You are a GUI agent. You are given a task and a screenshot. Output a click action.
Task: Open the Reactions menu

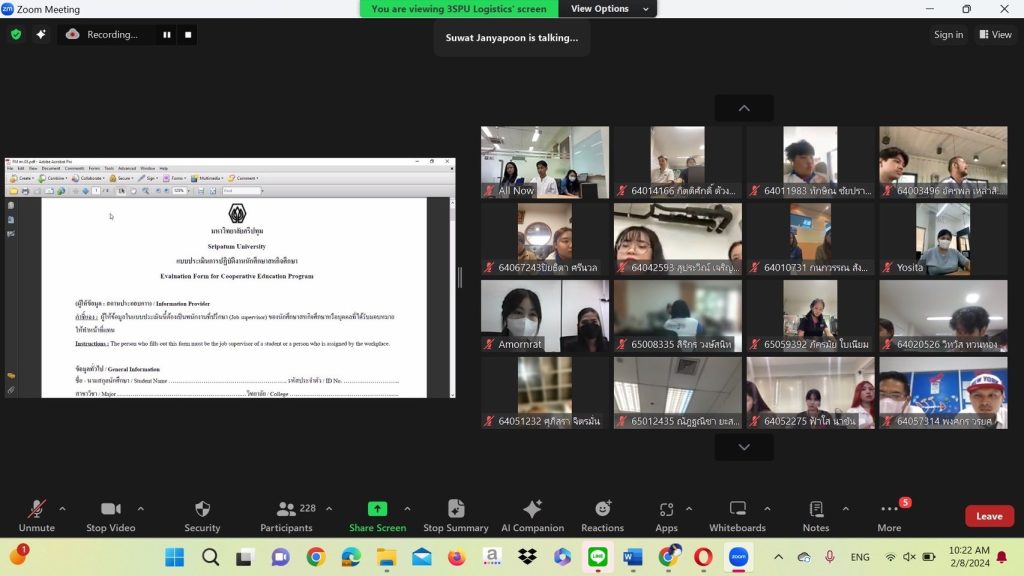pos(602,516)
